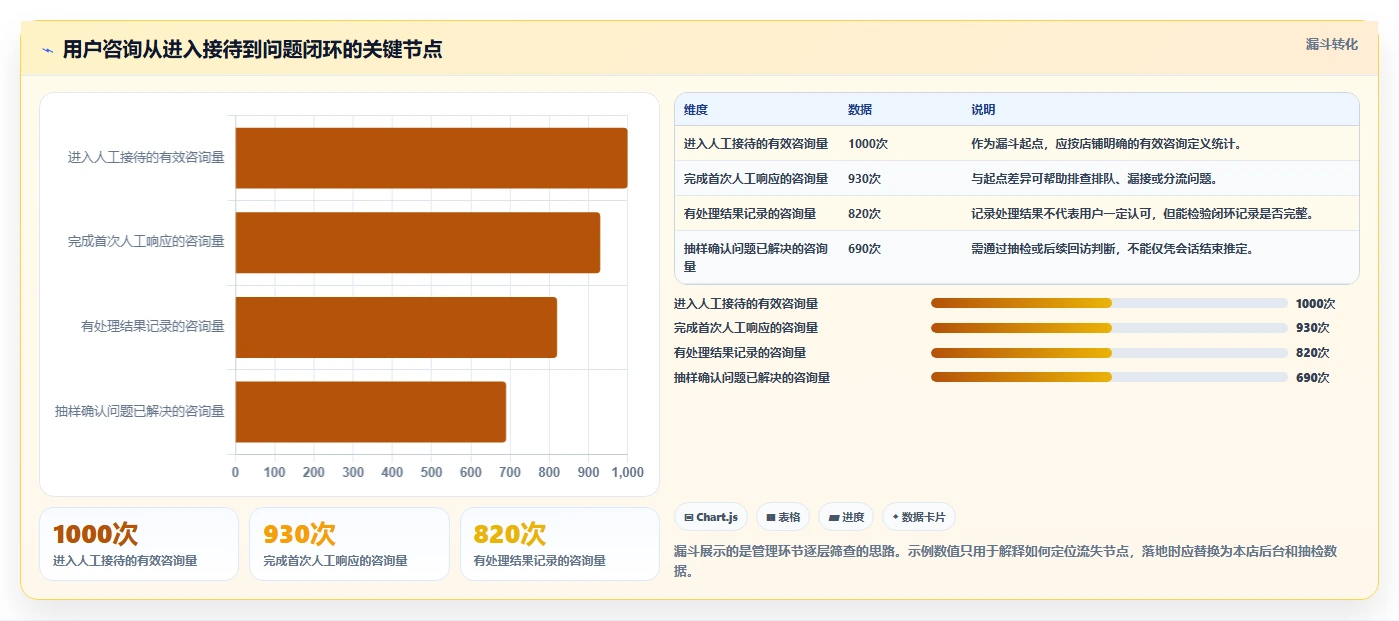The image size is (1399, 621).
Task: Click the 1000次 cell in the table
Action: [x=868, y=144]
